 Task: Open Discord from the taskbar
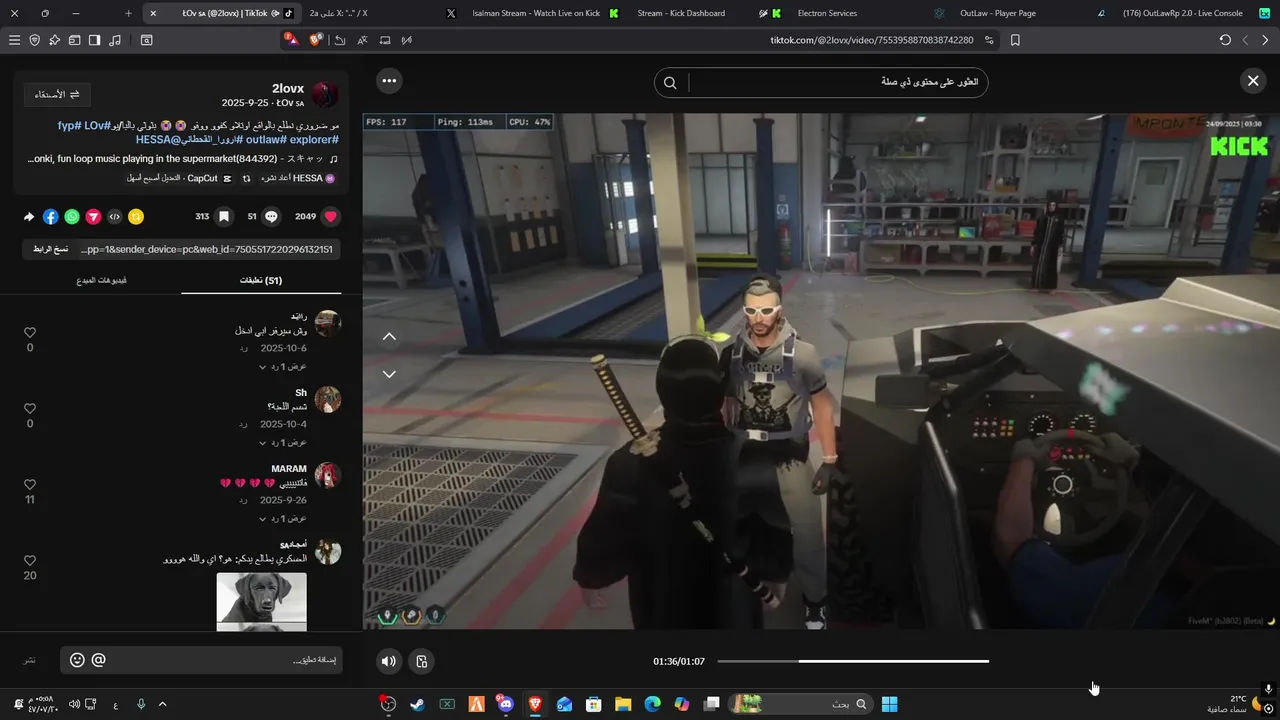pos(505,704)
